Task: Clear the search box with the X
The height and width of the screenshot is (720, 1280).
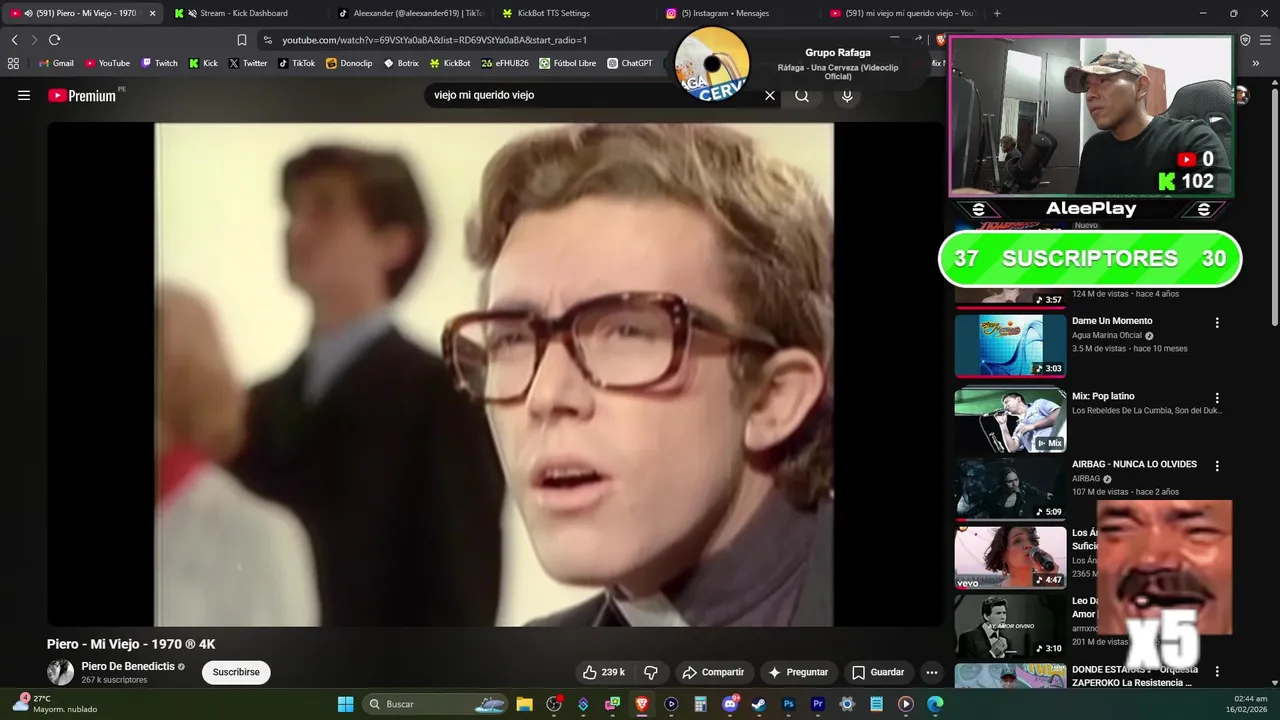Action: coord(770,96)
